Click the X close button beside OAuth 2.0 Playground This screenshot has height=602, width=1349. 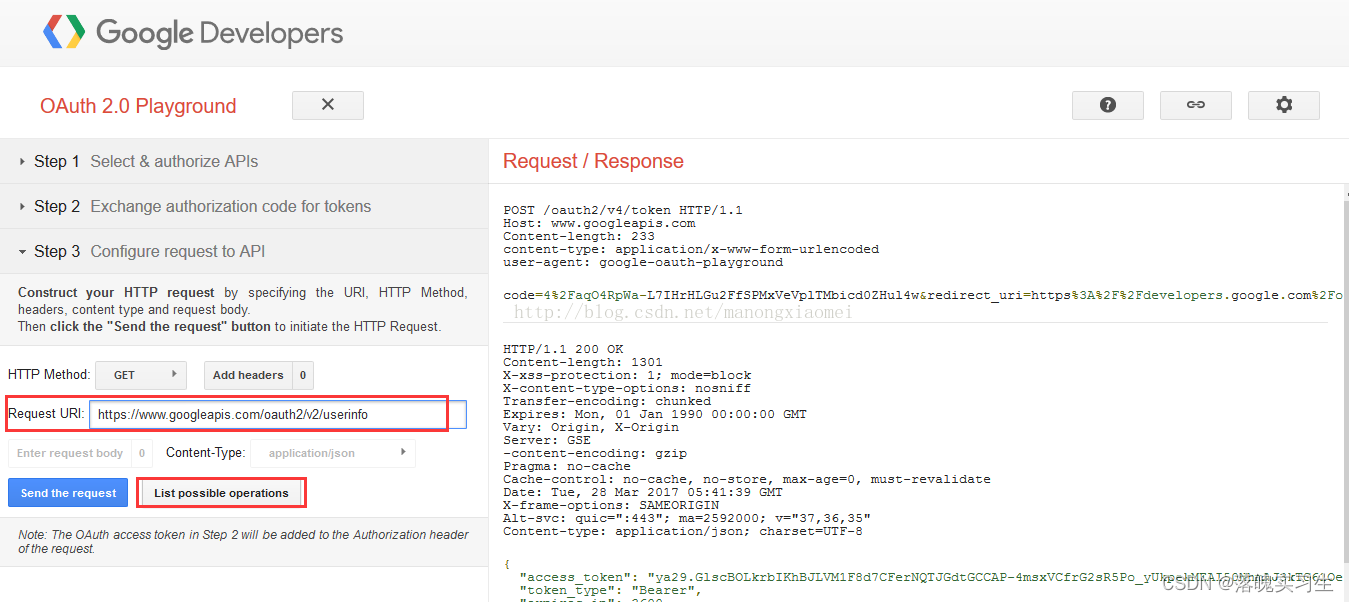tap(328, 105)
